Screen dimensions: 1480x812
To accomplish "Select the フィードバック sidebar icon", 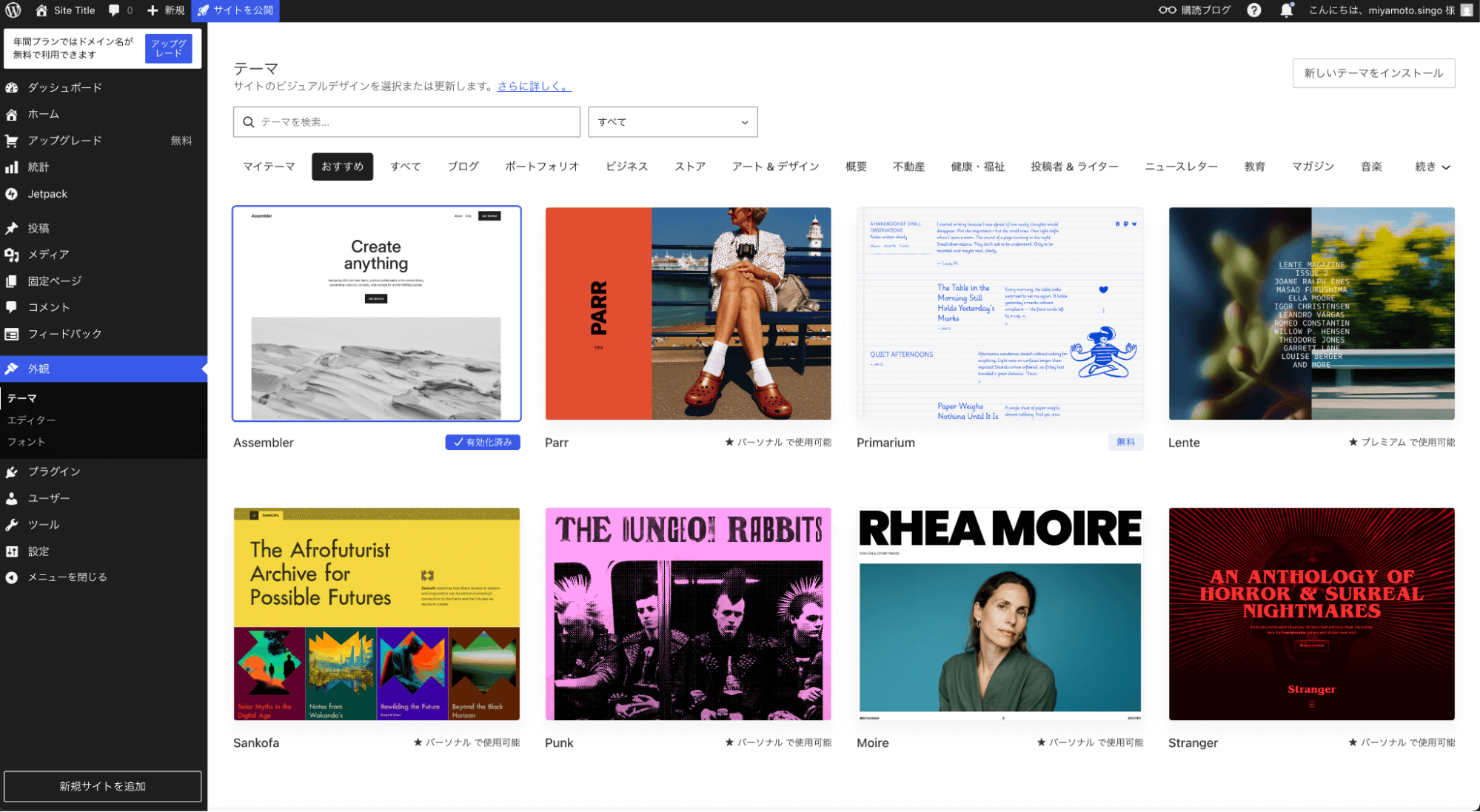I will (x=12, y=334).
